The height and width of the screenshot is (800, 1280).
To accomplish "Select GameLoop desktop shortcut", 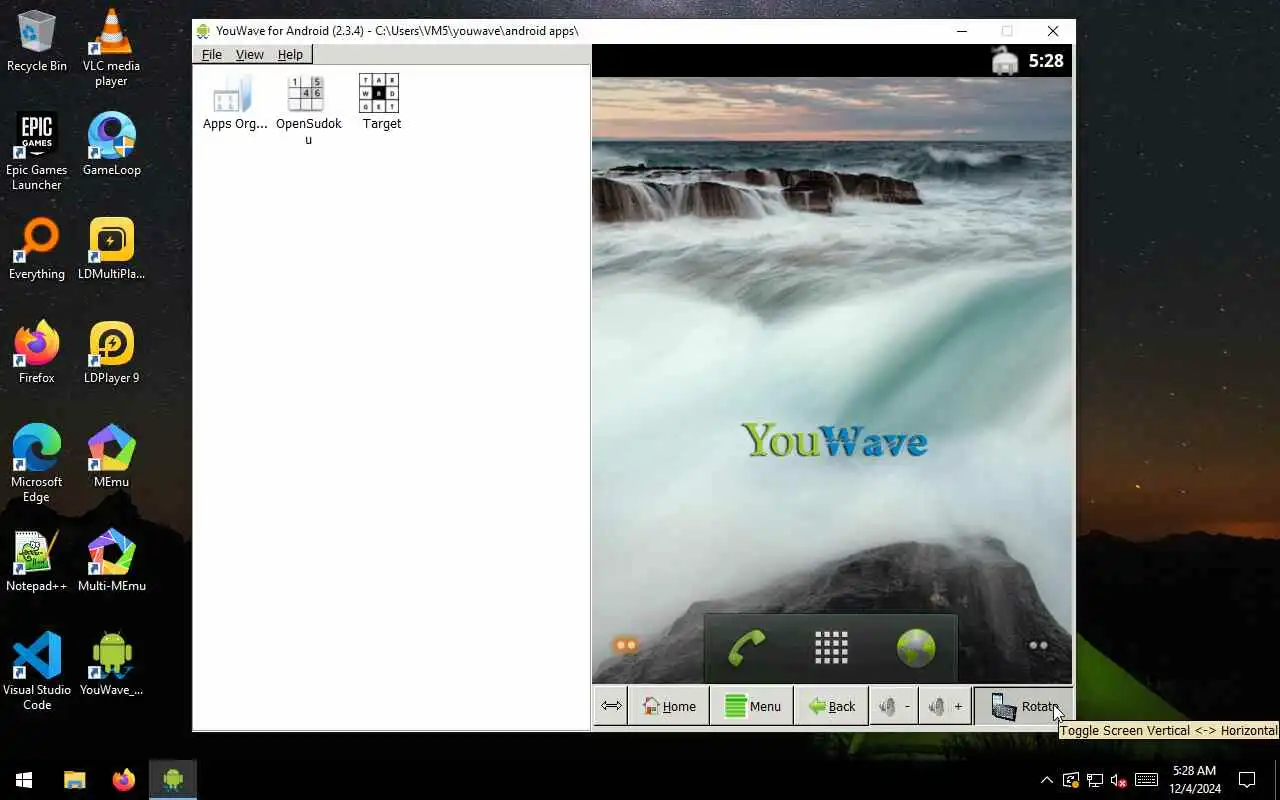I will (111, 144).
